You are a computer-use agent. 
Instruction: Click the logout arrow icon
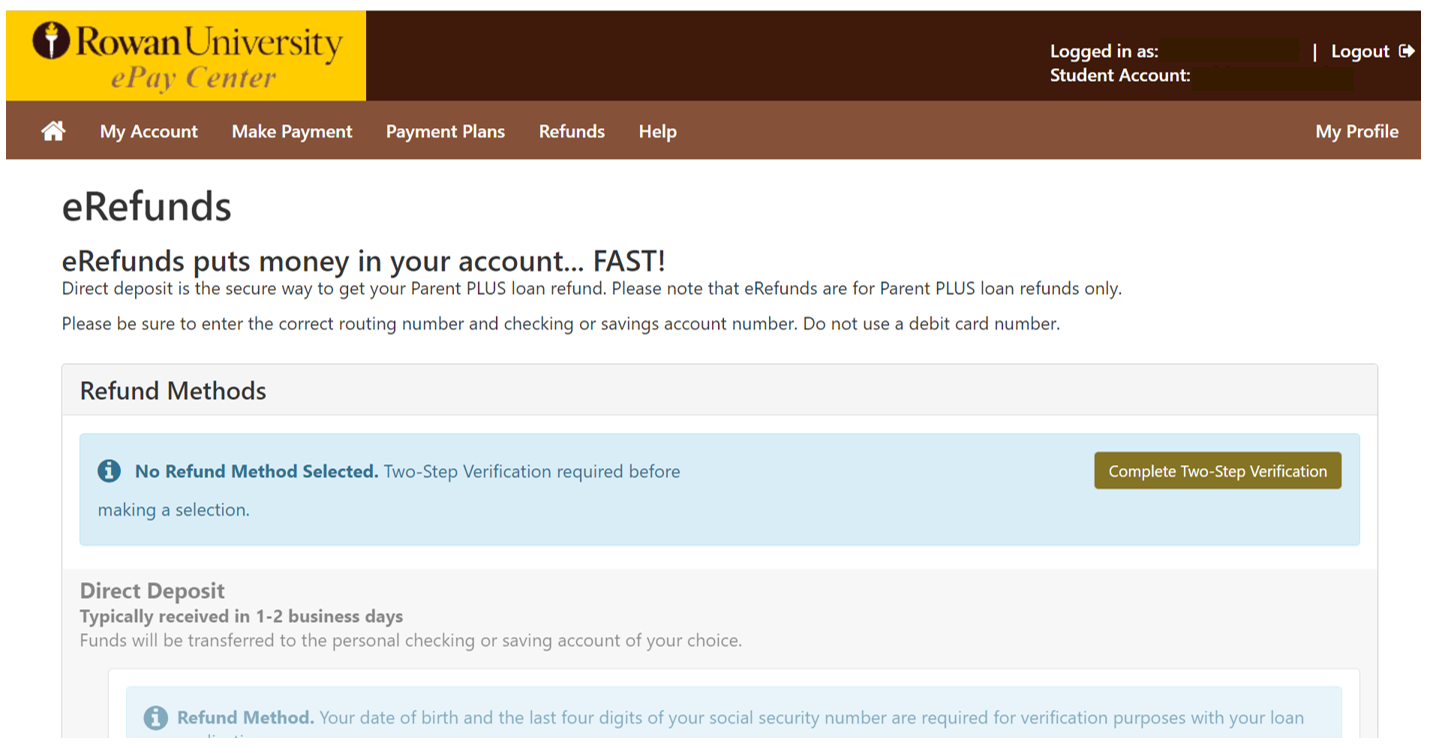[1407, 51]
